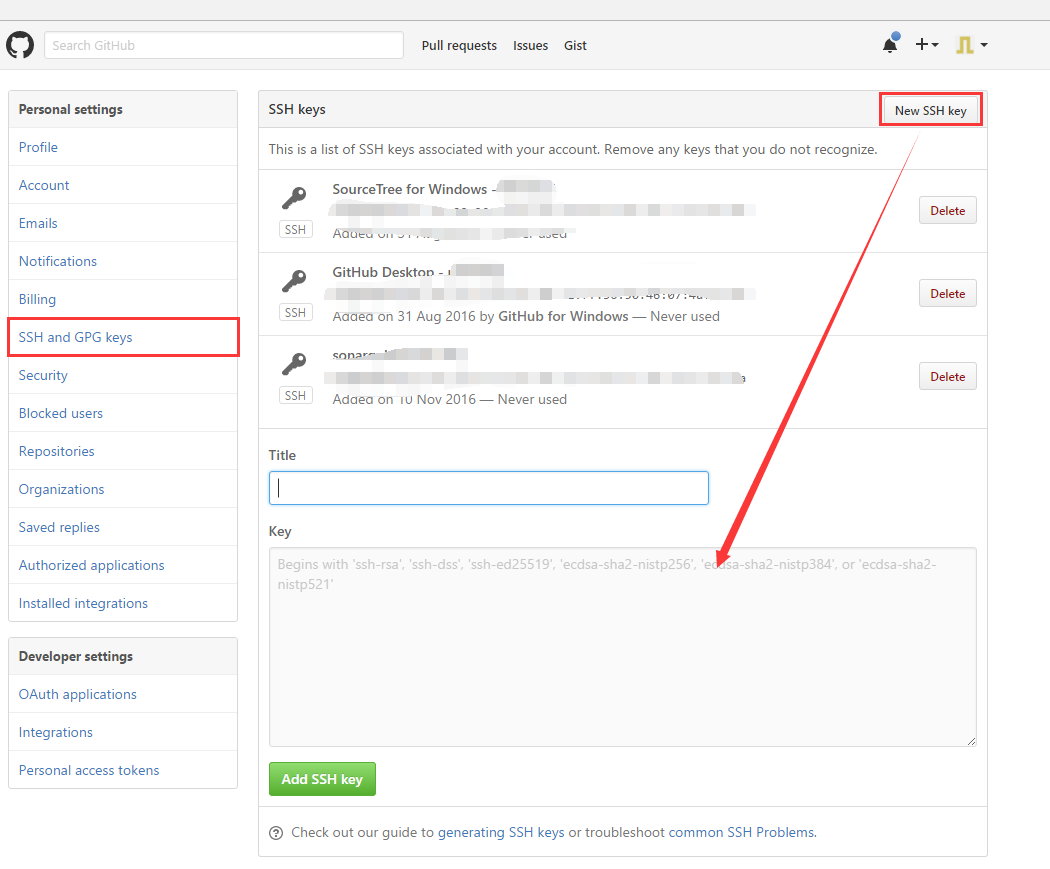Viewport: 1050px width, 869px height.
Task: Open Blocked users settings
Action: pyautogui.click(x=123, y=413)
